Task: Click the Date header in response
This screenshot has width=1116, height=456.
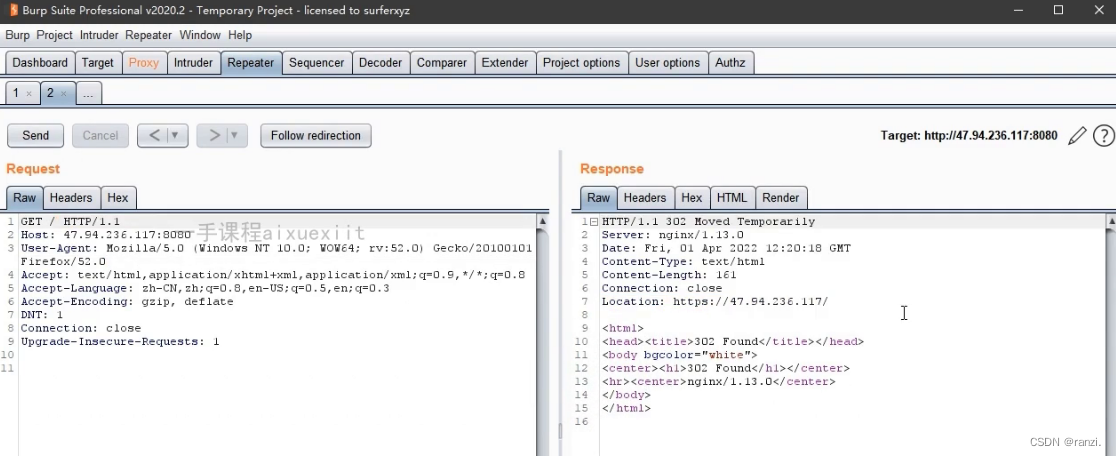Action: [x=726, y=248]
